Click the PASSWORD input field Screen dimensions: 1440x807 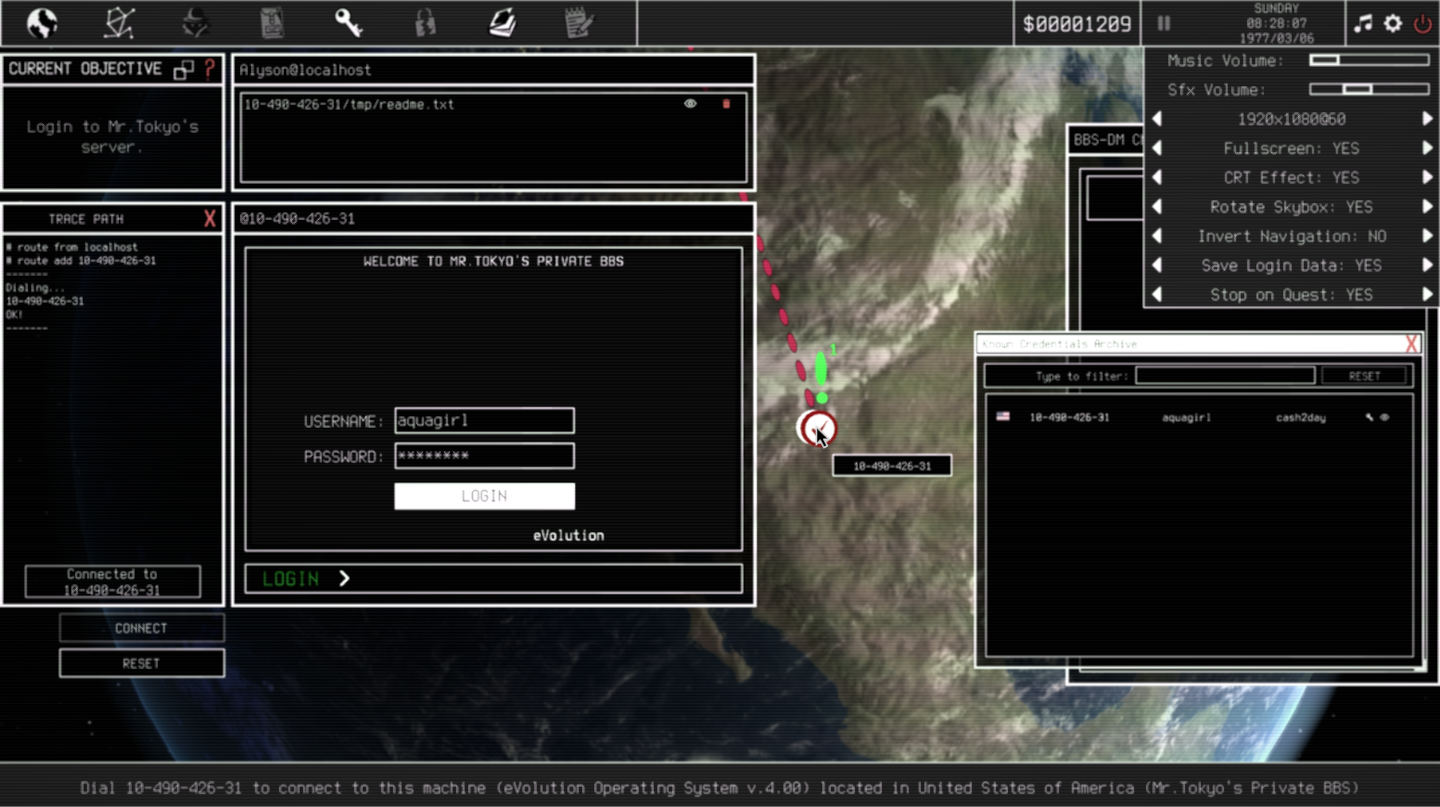[x=484, y=456]
